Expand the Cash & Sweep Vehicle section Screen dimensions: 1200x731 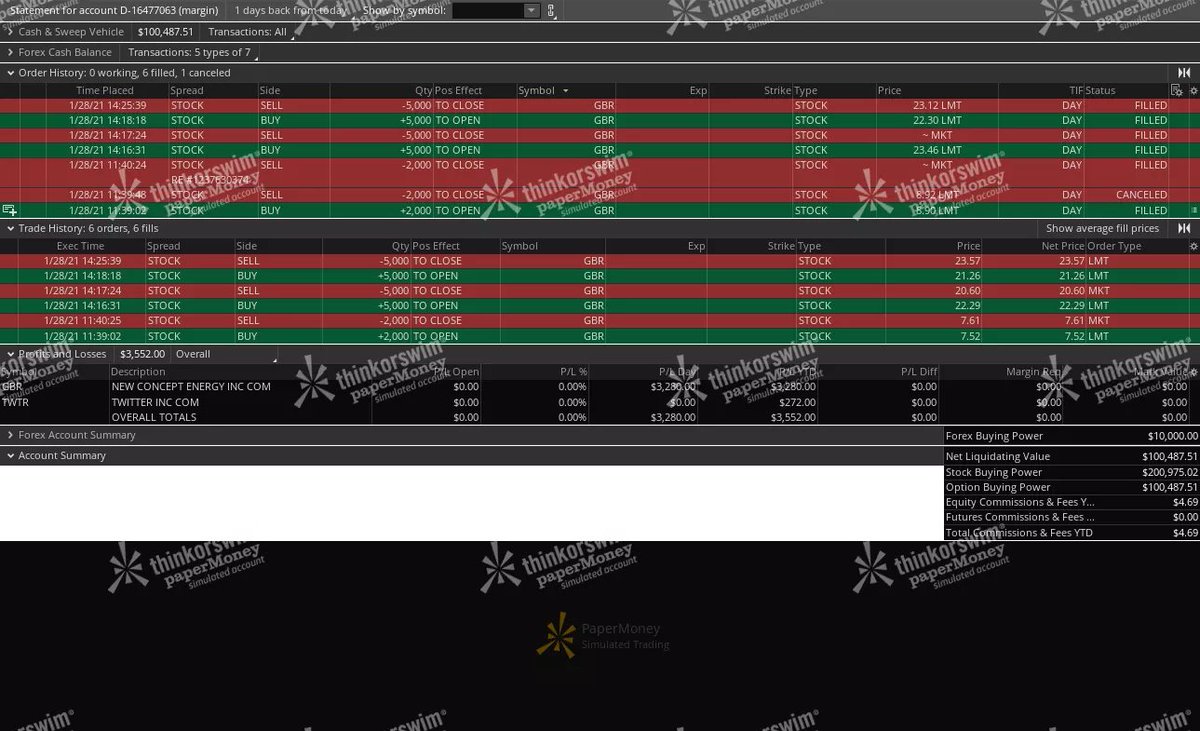[x=10, y=32]
